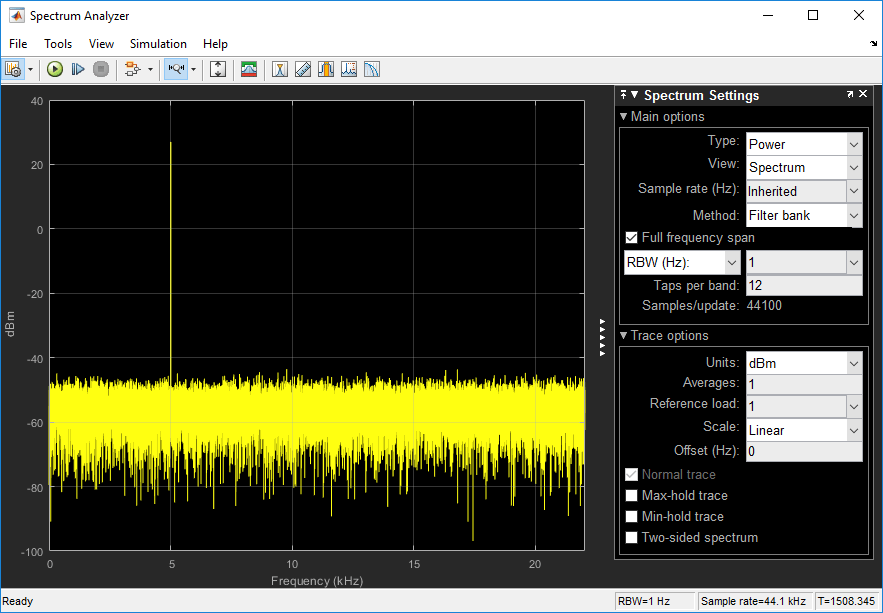Open the Tools menu
The height and width of the screenshot is (613, 883).
coord(58,44)
